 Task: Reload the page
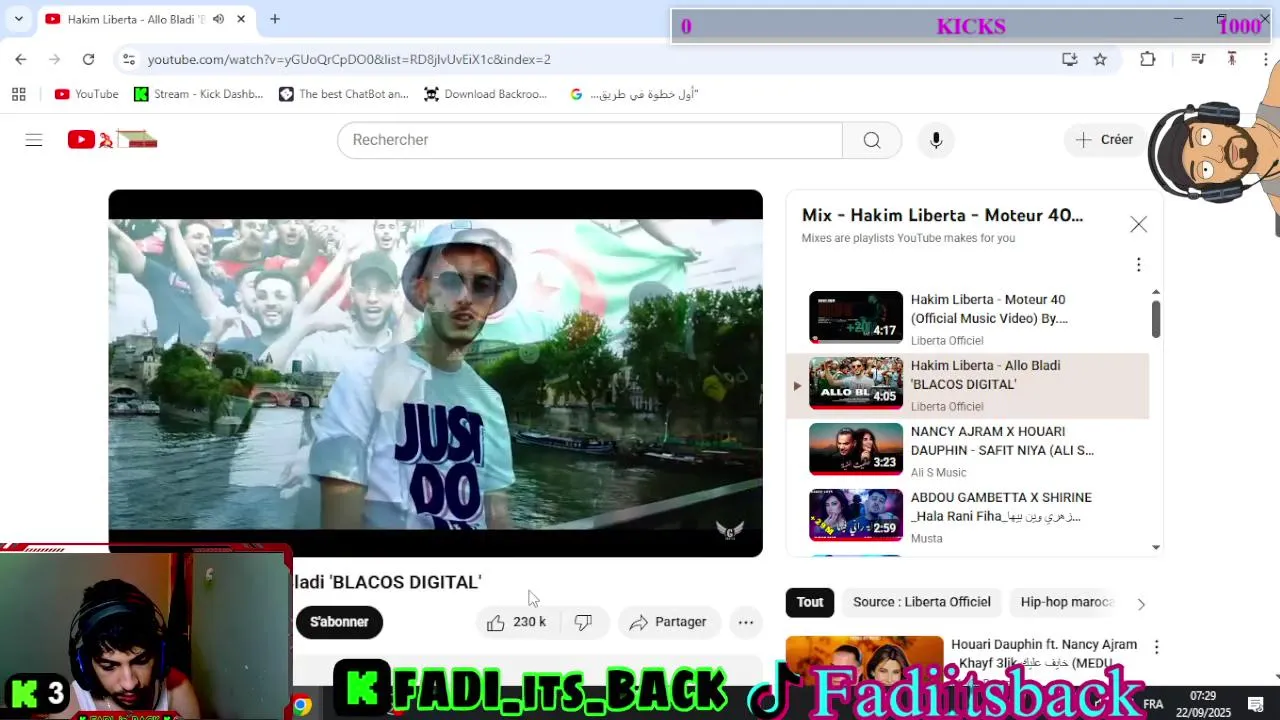point(88,59)
